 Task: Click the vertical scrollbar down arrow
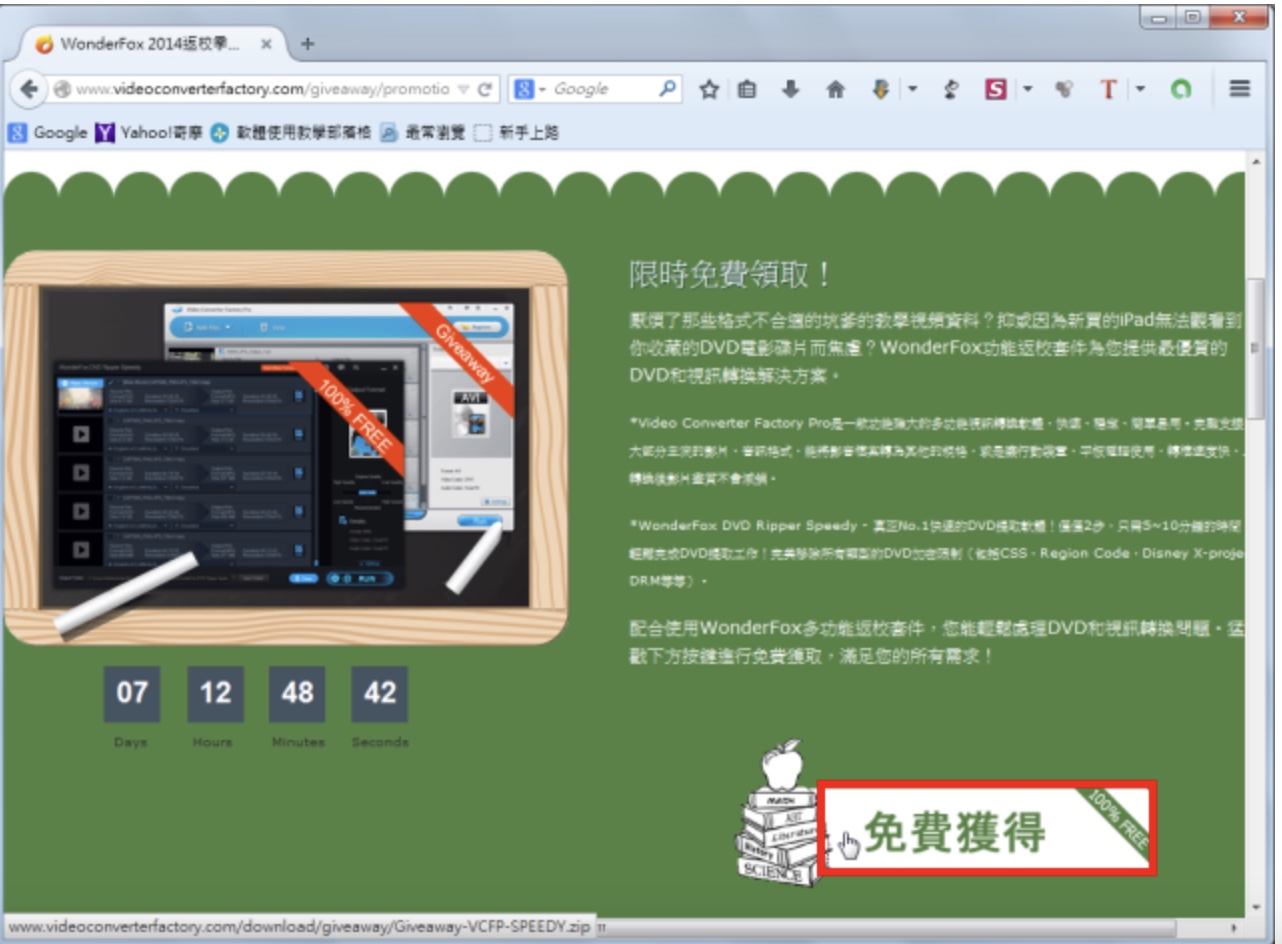click(1256, 907)
